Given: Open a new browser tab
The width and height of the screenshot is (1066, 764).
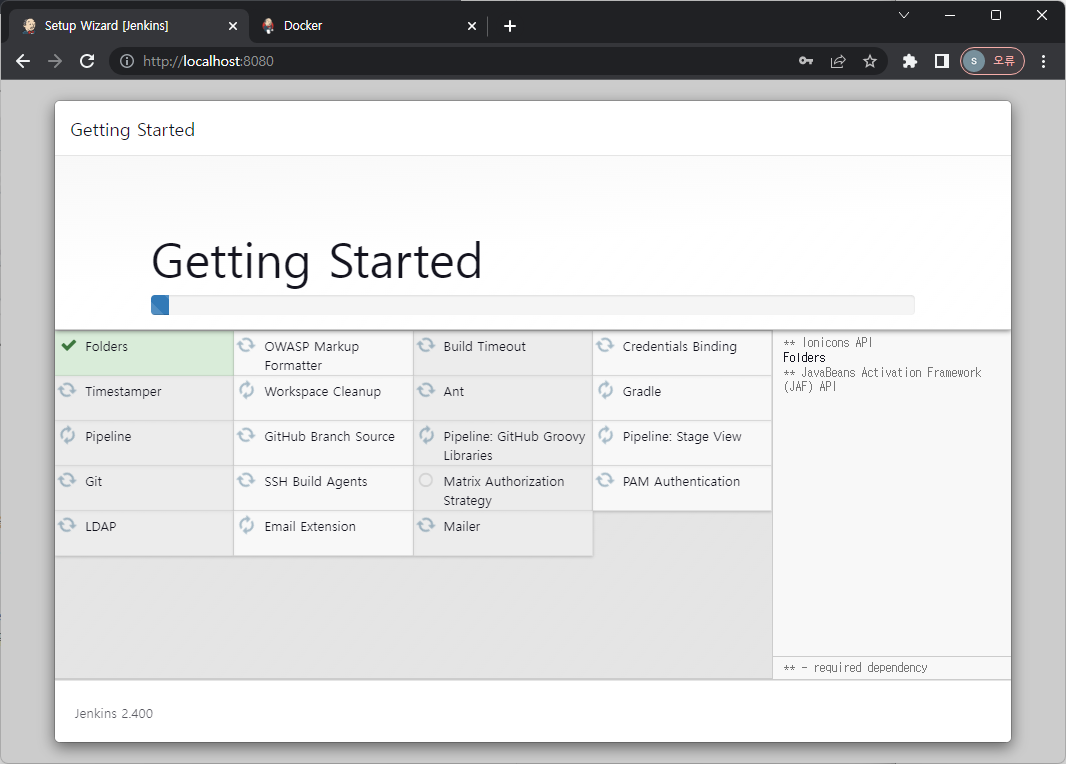Looking at the screenshot, I should pos(510,26).
